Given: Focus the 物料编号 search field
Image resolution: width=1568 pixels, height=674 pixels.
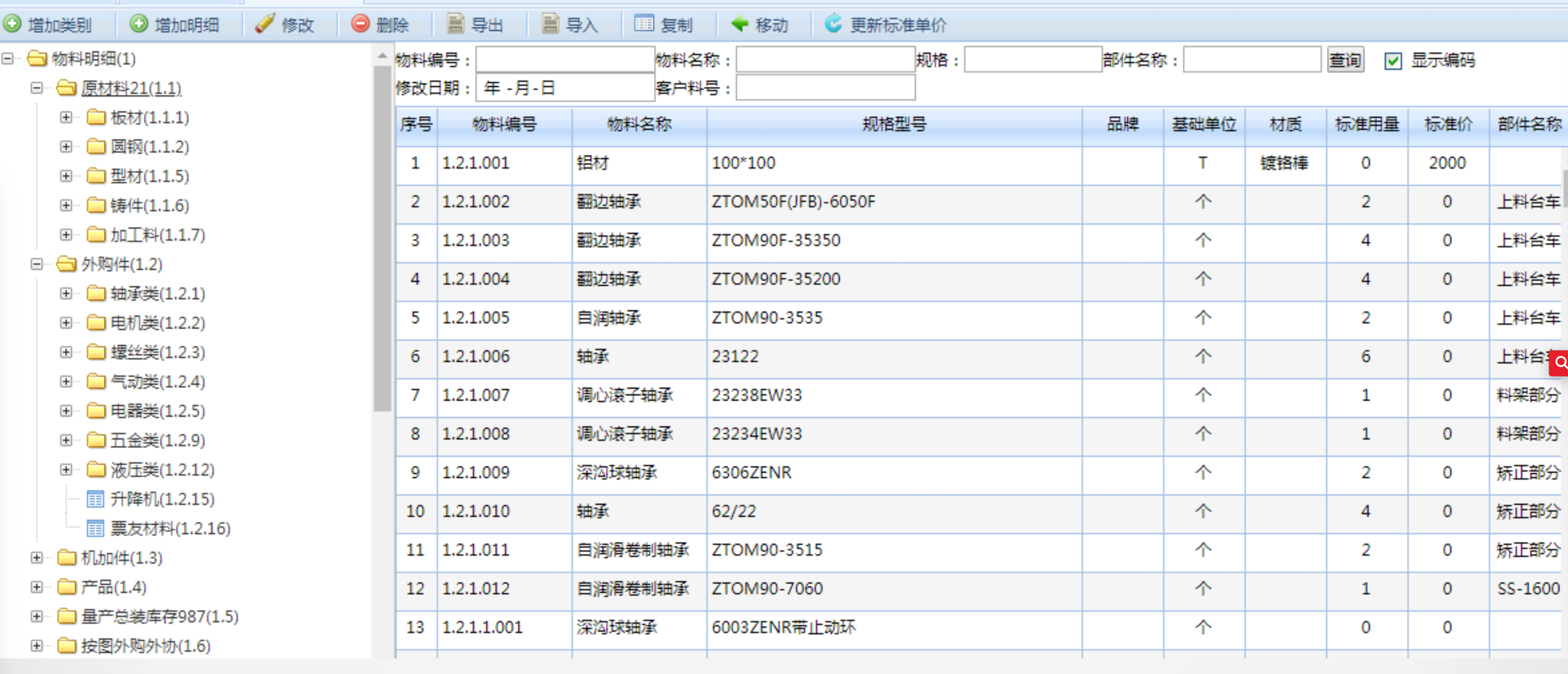Looking at the screenshot, I should click(x=565, y=60).
